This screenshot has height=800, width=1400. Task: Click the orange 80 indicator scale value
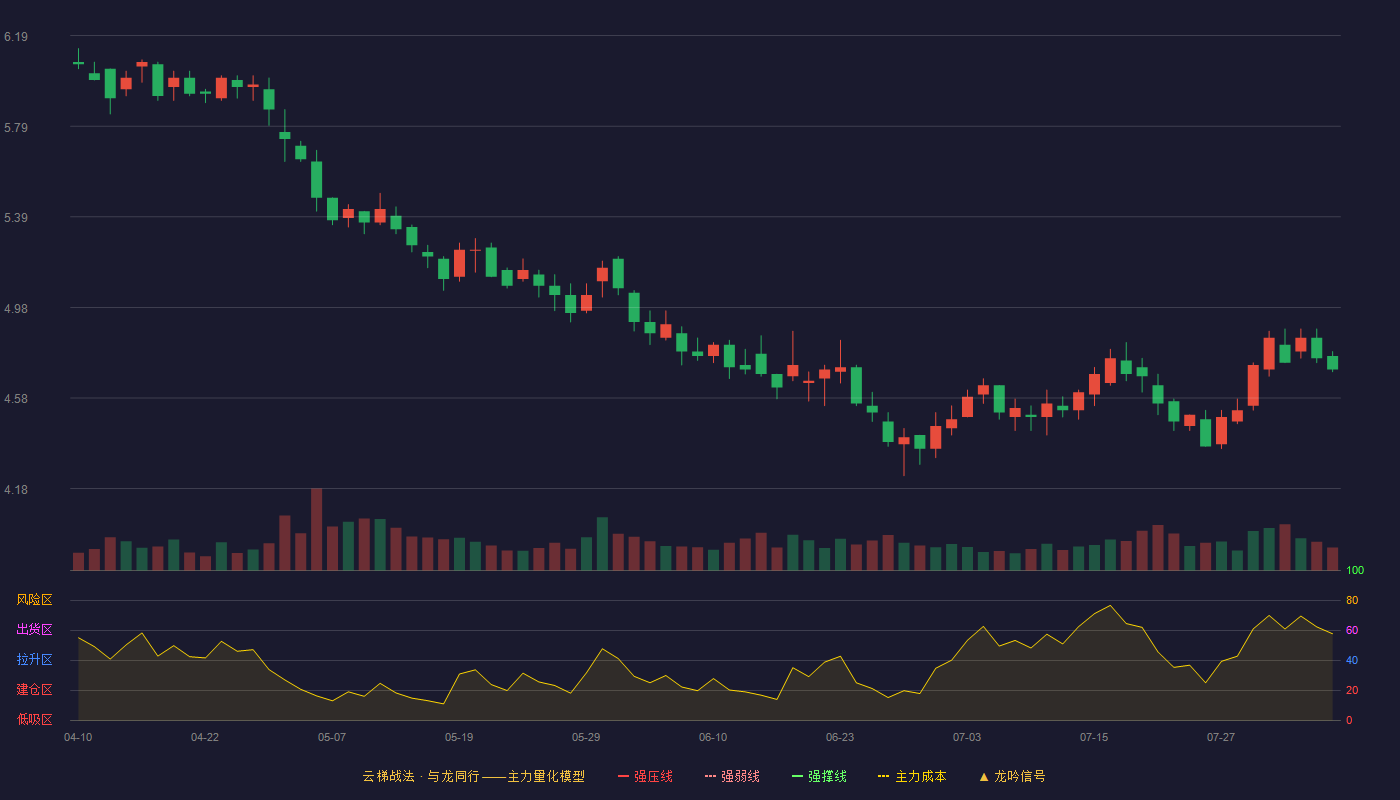(1352, 601)
